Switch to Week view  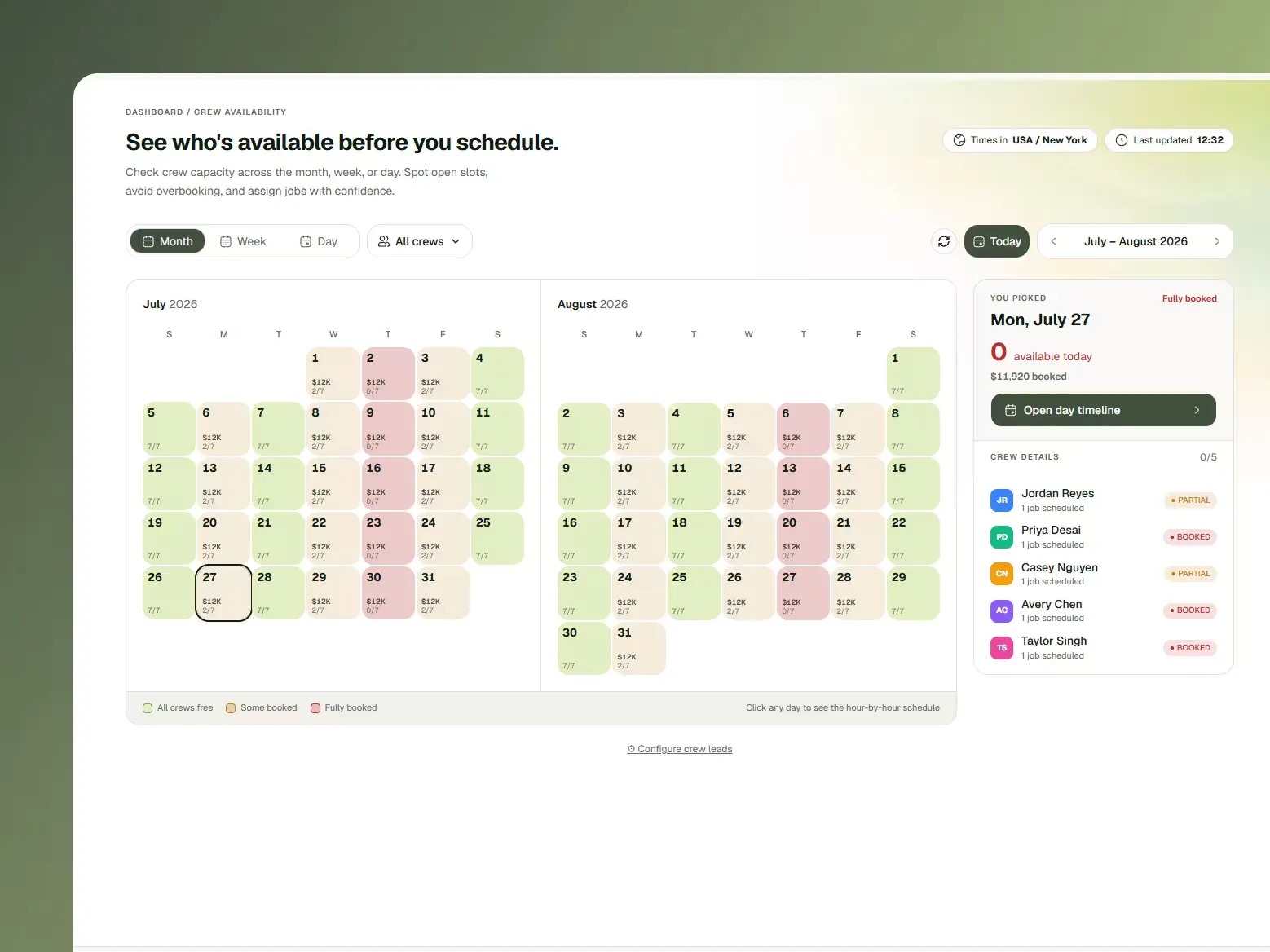click(x=243, y=241)
